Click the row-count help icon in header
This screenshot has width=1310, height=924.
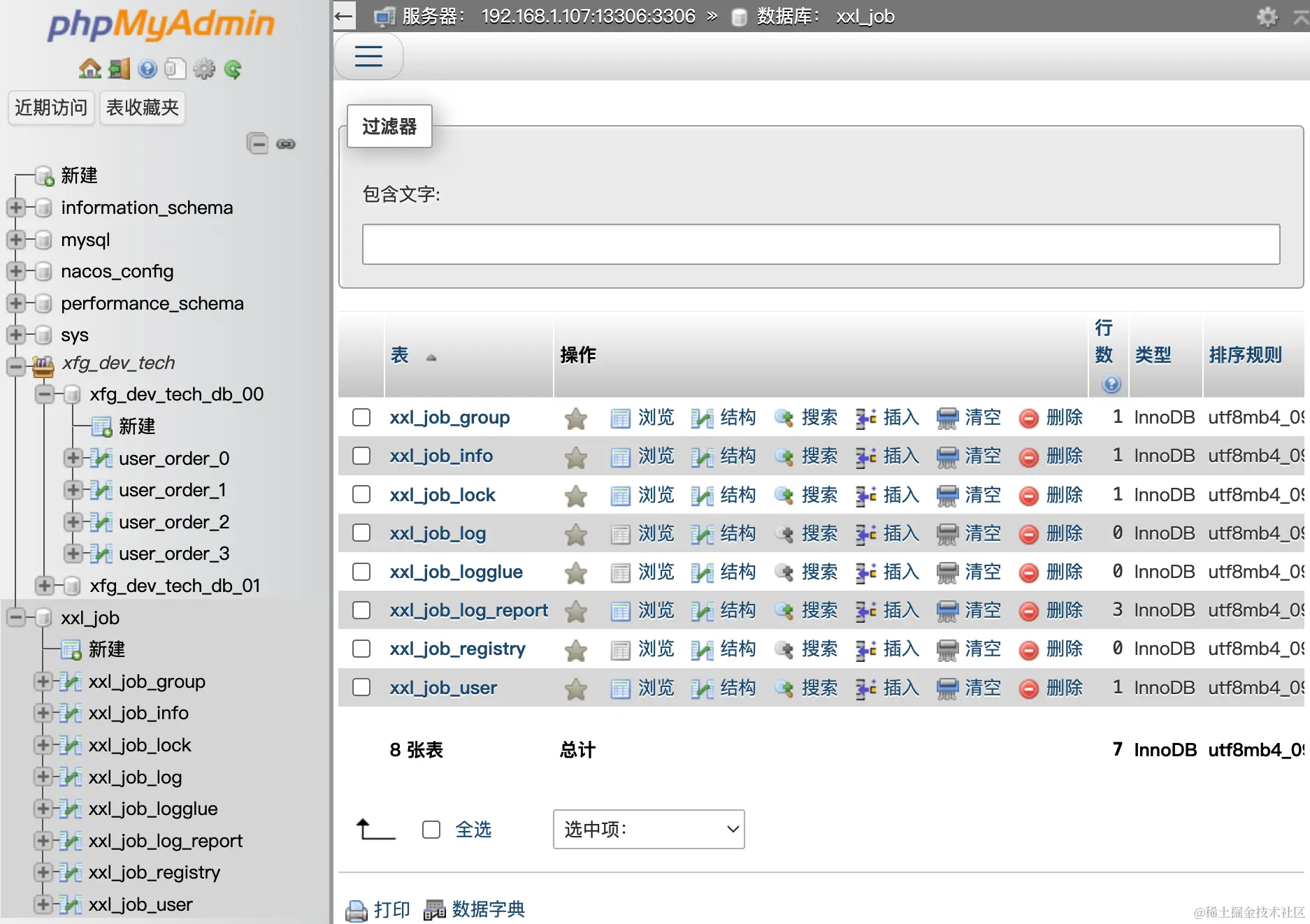click(1111, 384)
